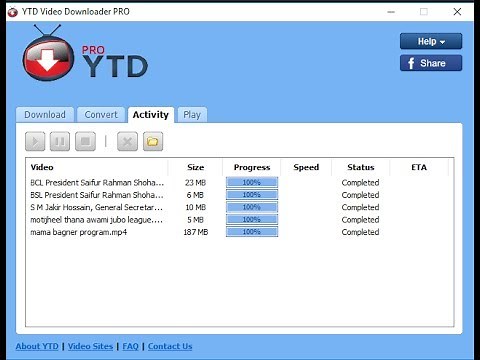
Task: Click the YTD red TV logo
Action: click(x=48, y=54)
